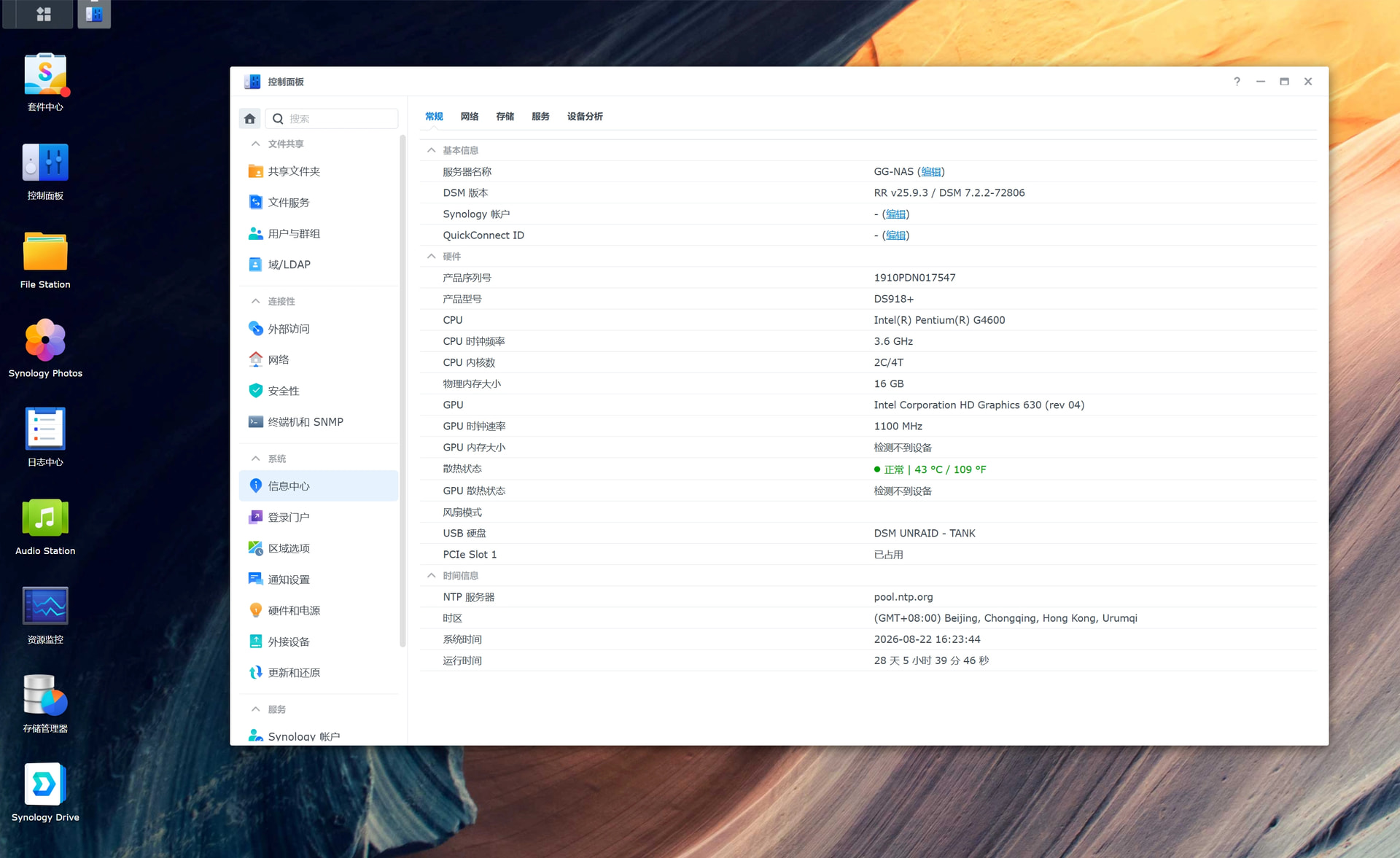Open Update & Restore (更新和还原) settings
Screen dimensions: 1400x858
pos(319,673)
